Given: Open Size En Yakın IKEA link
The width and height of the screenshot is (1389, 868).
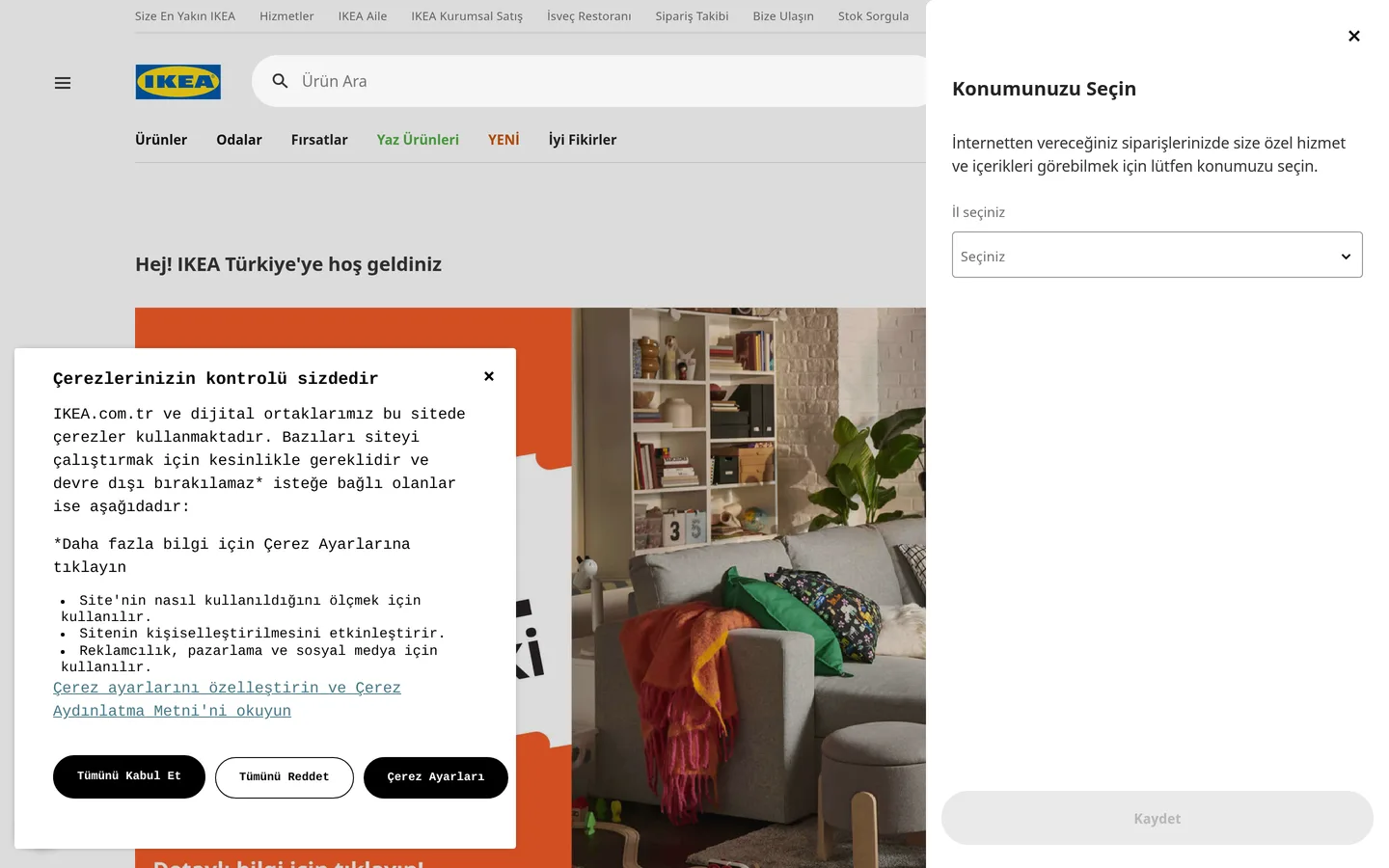Looking at the screenshot, I should click(185, 16).
